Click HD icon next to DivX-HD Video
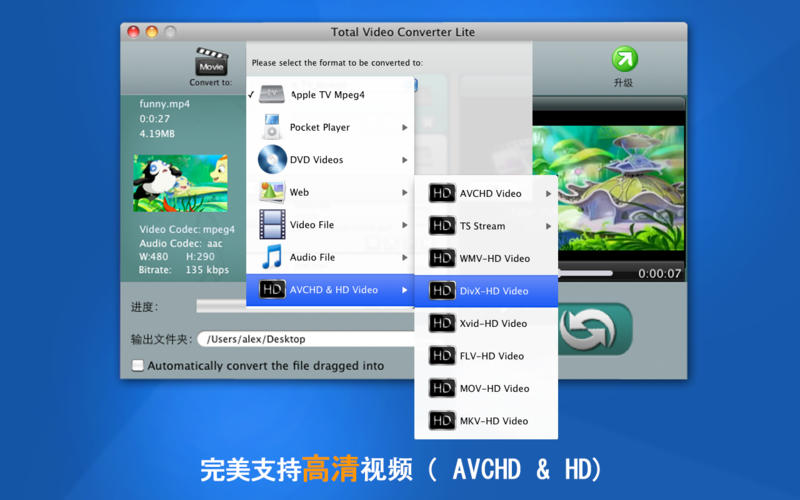Viewport: 800px width, 500px height. [x=442, y=291]
